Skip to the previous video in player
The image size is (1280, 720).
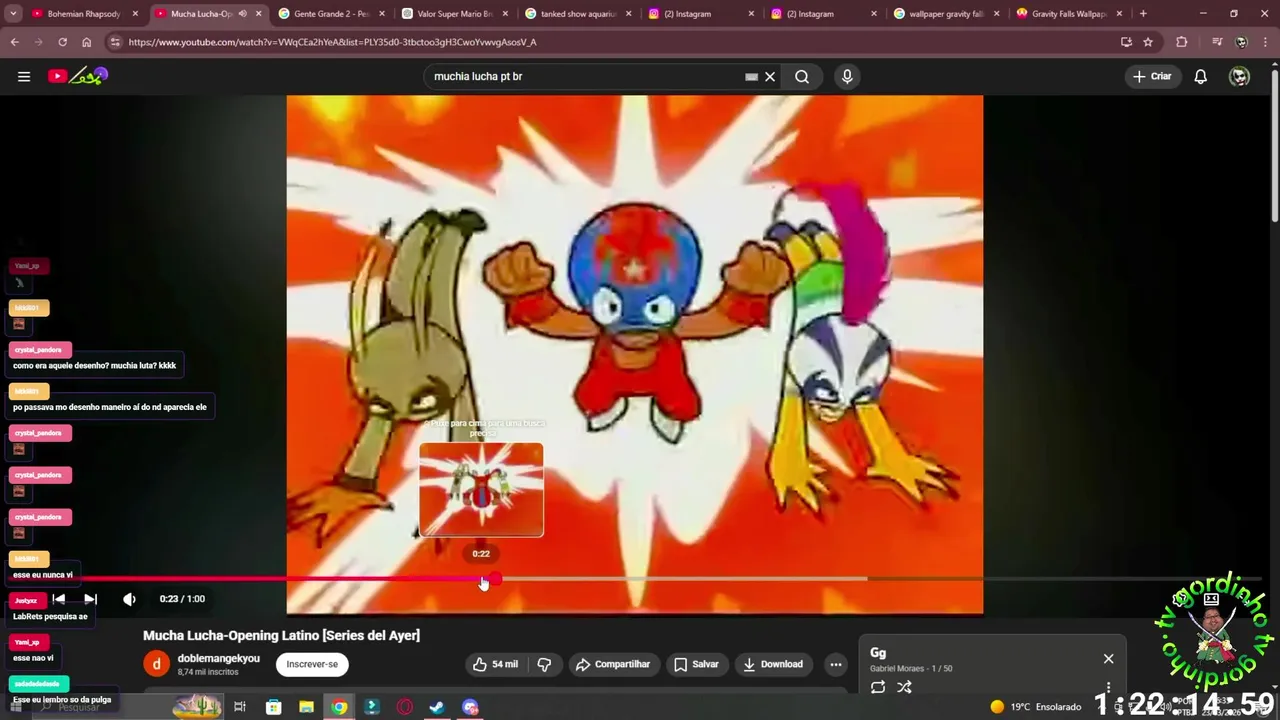[59, 599]
